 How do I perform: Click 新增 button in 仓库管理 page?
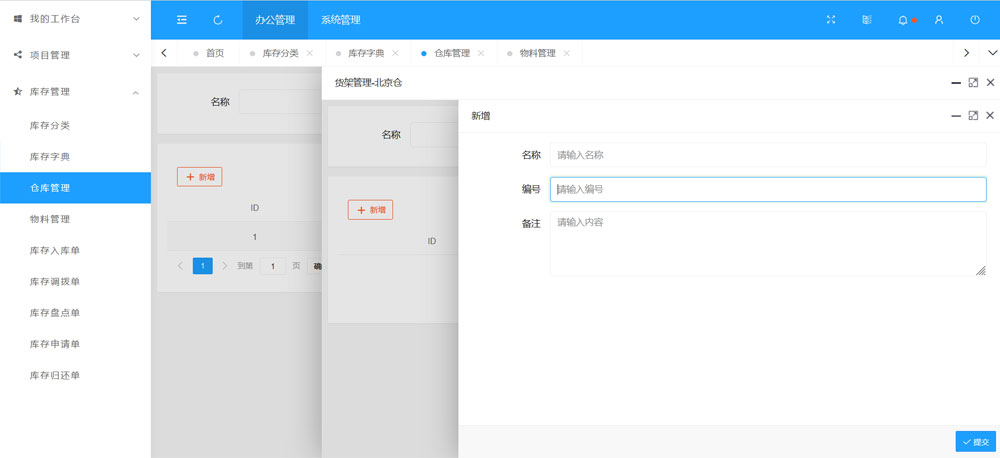click(x=200, y=177)
